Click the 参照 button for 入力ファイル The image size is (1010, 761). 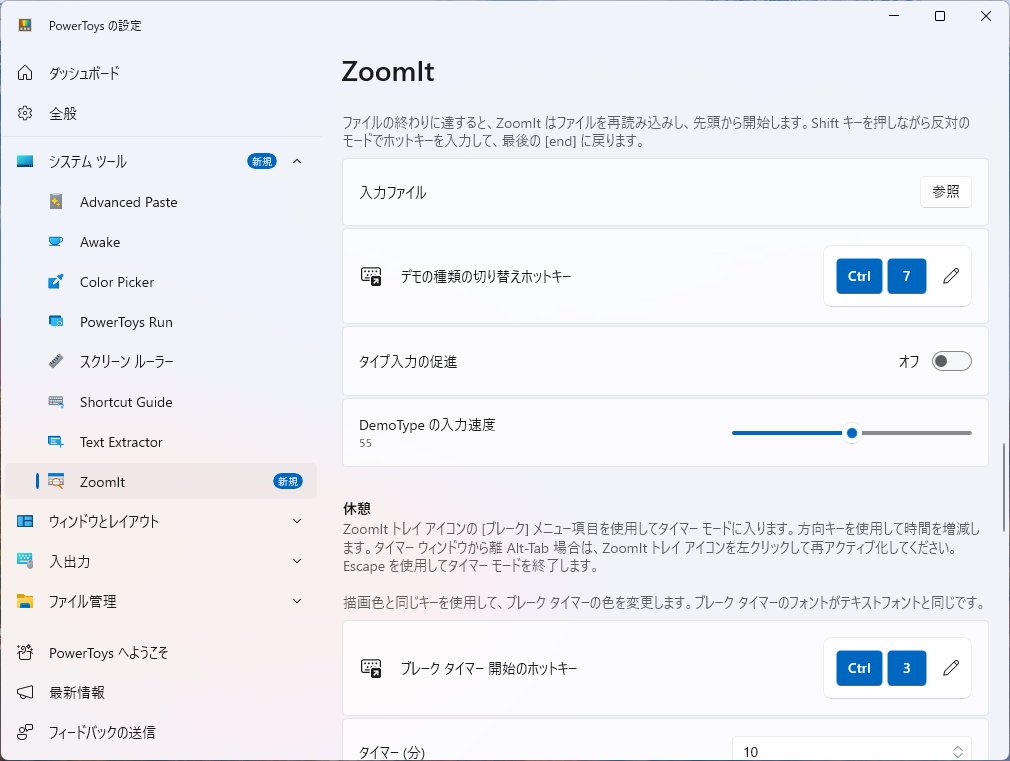945,192
